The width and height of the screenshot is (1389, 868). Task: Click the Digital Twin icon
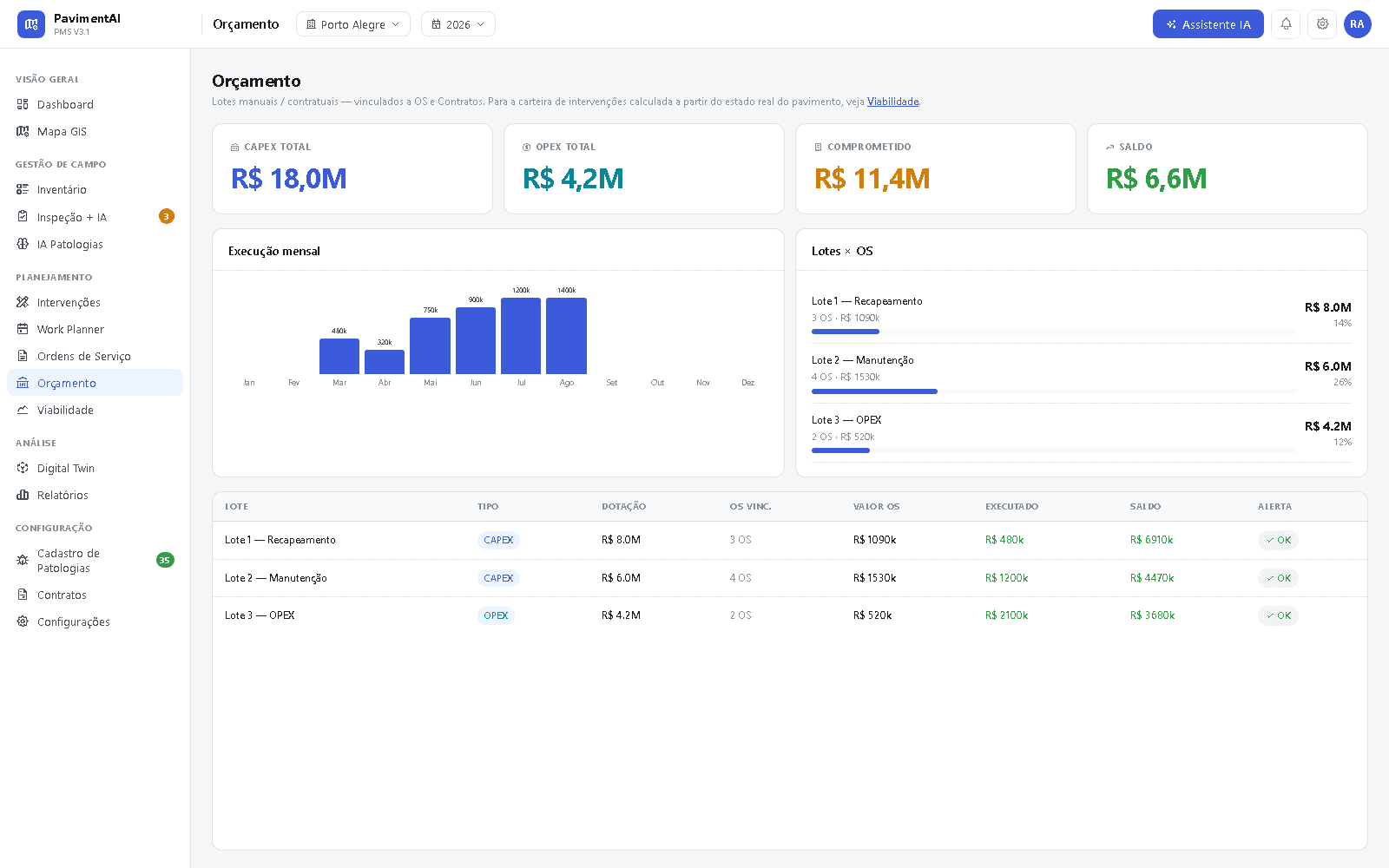coord(23,468)
